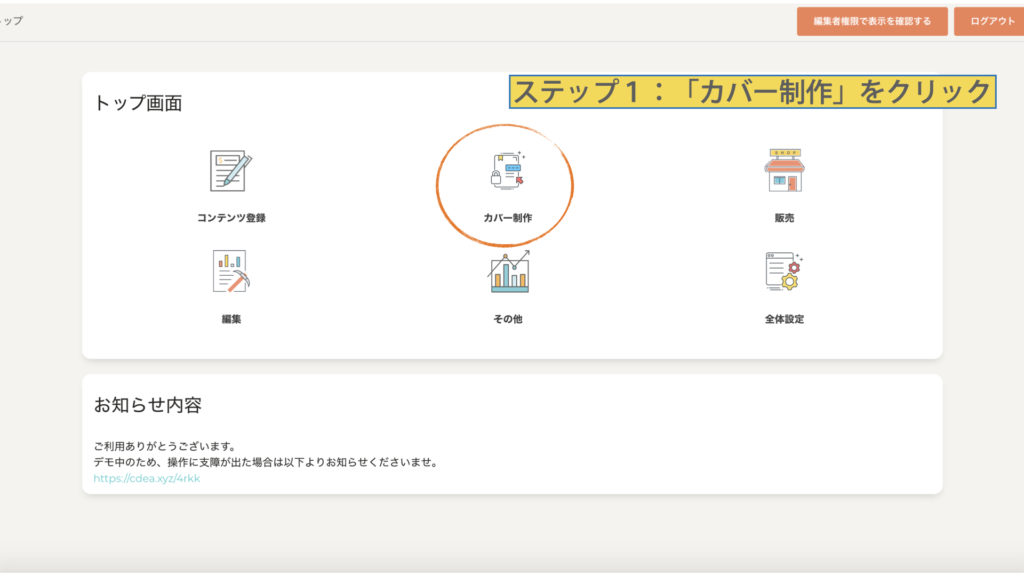Open the cdea.xyz/4rkk link
The image size is (1024, 576).
(x=147, y=478)
